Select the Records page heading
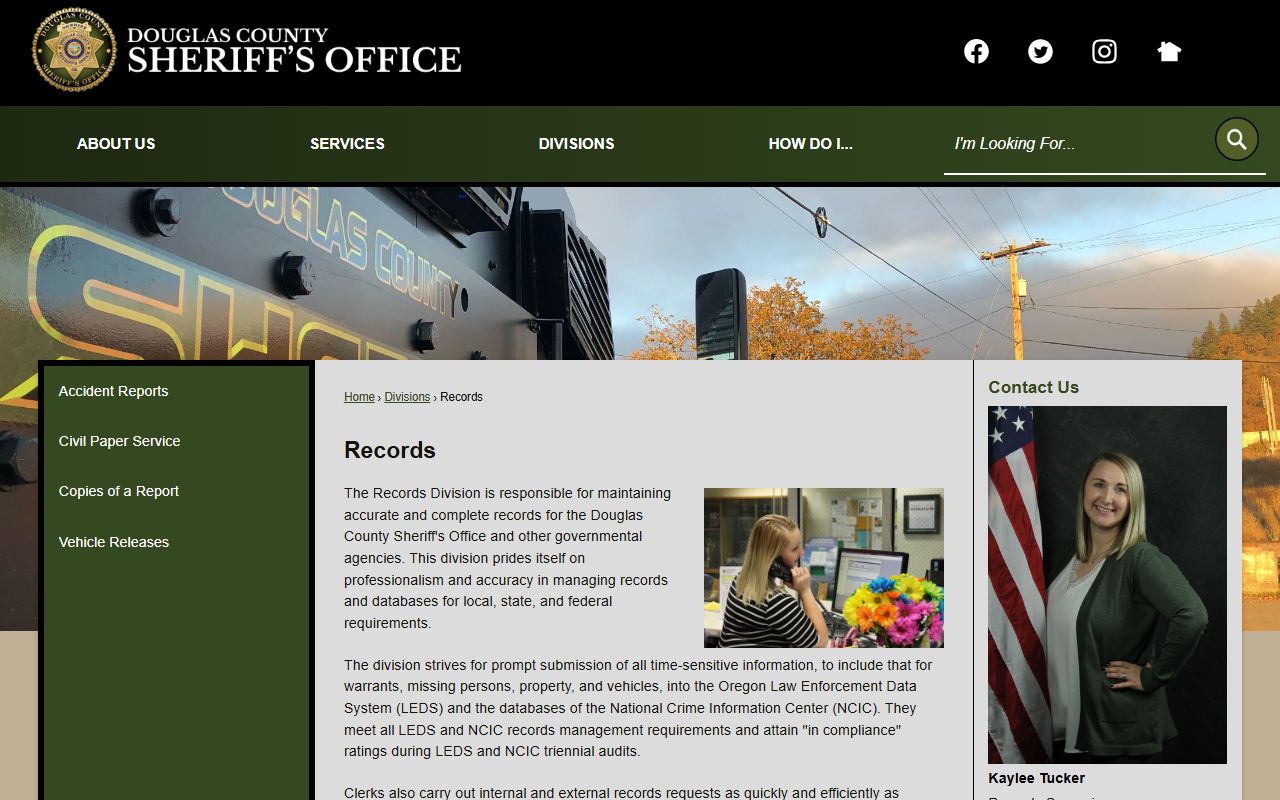This screenshot has width=1280, height=800. [x=390, y=450]
